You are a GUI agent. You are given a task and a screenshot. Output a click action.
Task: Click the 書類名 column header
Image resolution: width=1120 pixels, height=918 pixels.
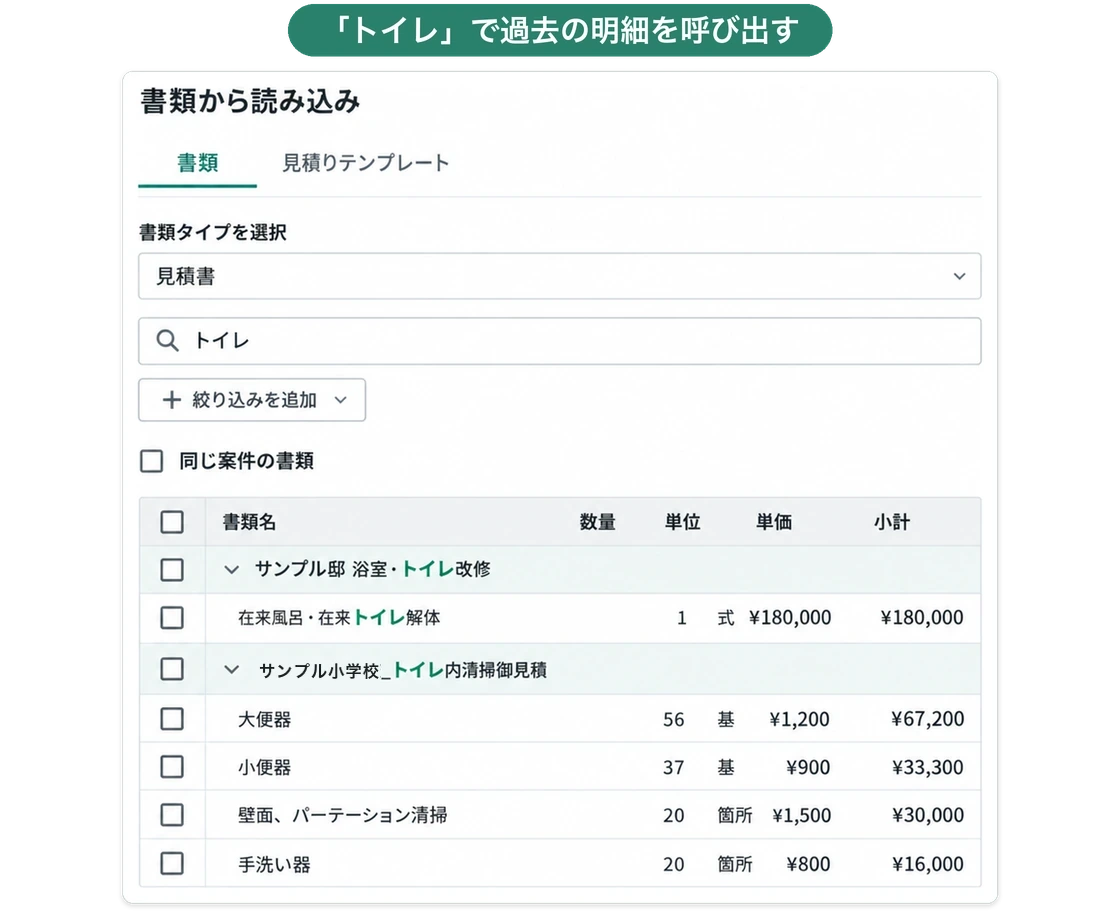pos(249,522)
